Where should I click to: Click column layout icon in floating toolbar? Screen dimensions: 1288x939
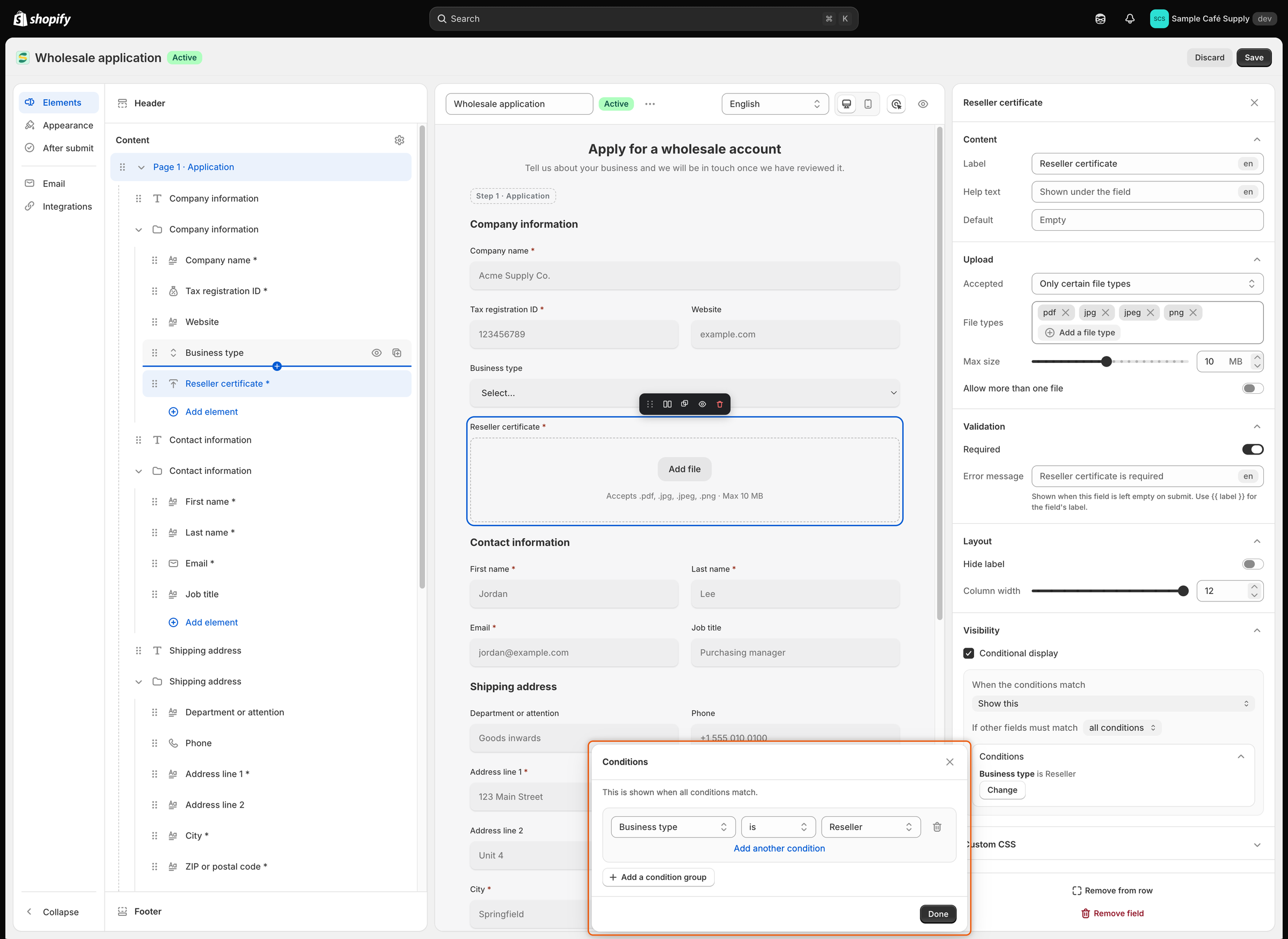(667, 404)
